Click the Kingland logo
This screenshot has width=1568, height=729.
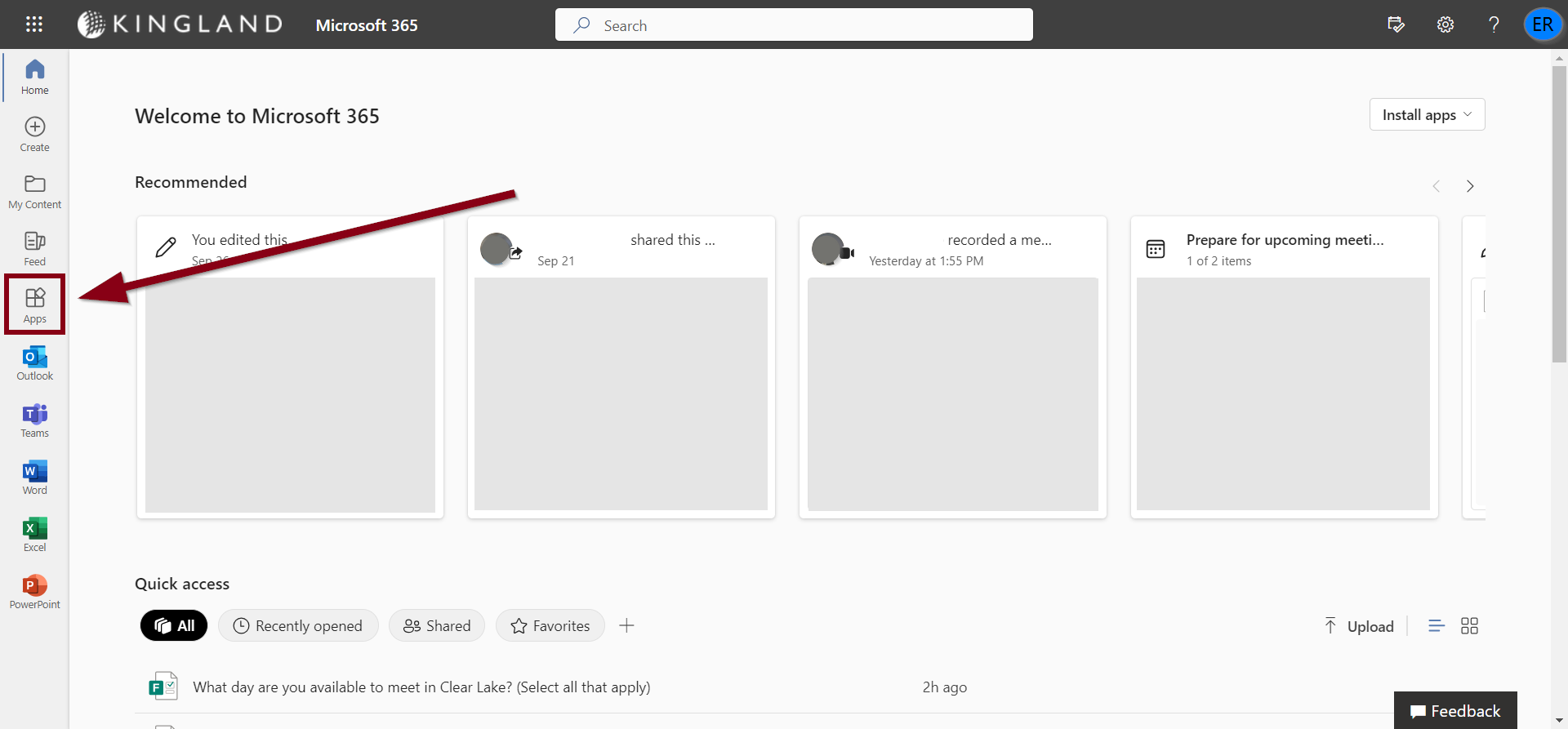click(180, 24)
